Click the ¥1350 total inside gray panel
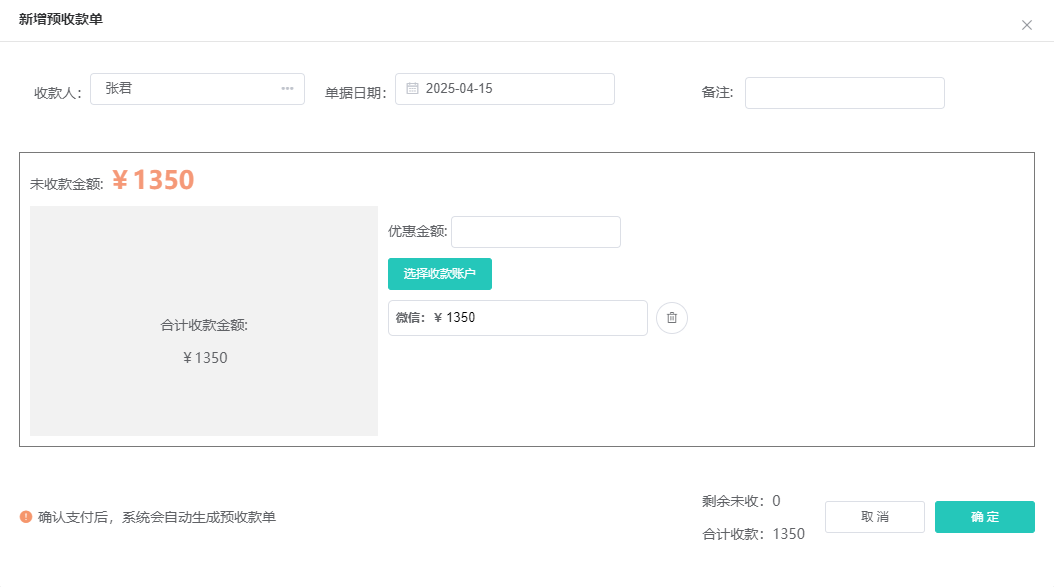Image resolution: width=1054 pixels, height=587 pixels. coord(204,358)
